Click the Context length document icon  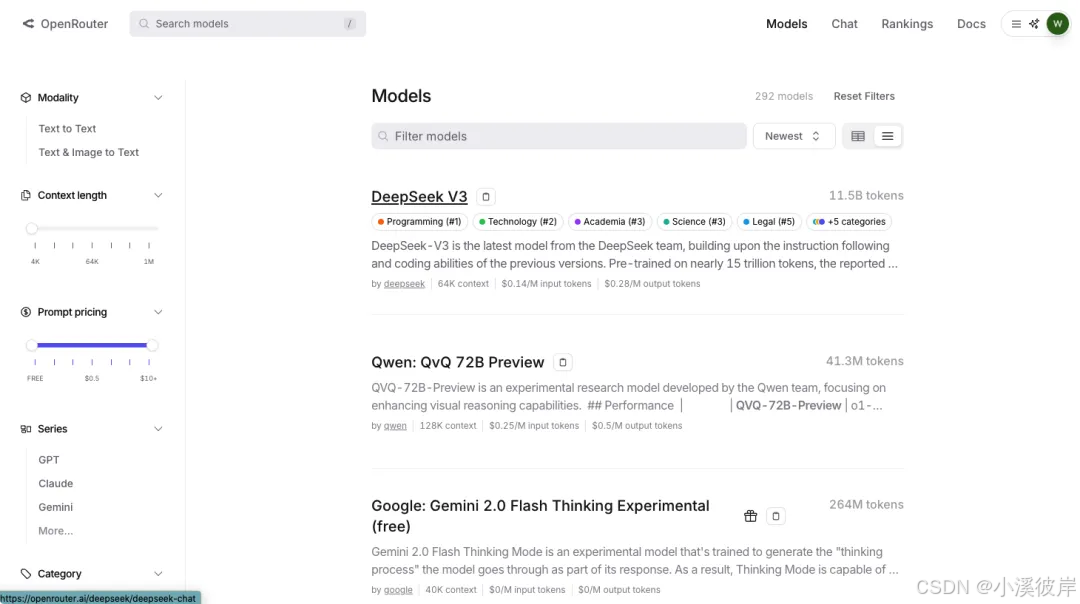click(x=25, y=196)
